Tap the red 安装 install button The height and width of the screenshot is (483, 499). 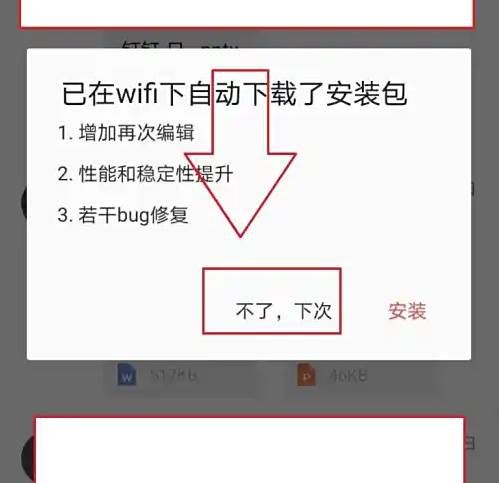click(x=407, y=311)
